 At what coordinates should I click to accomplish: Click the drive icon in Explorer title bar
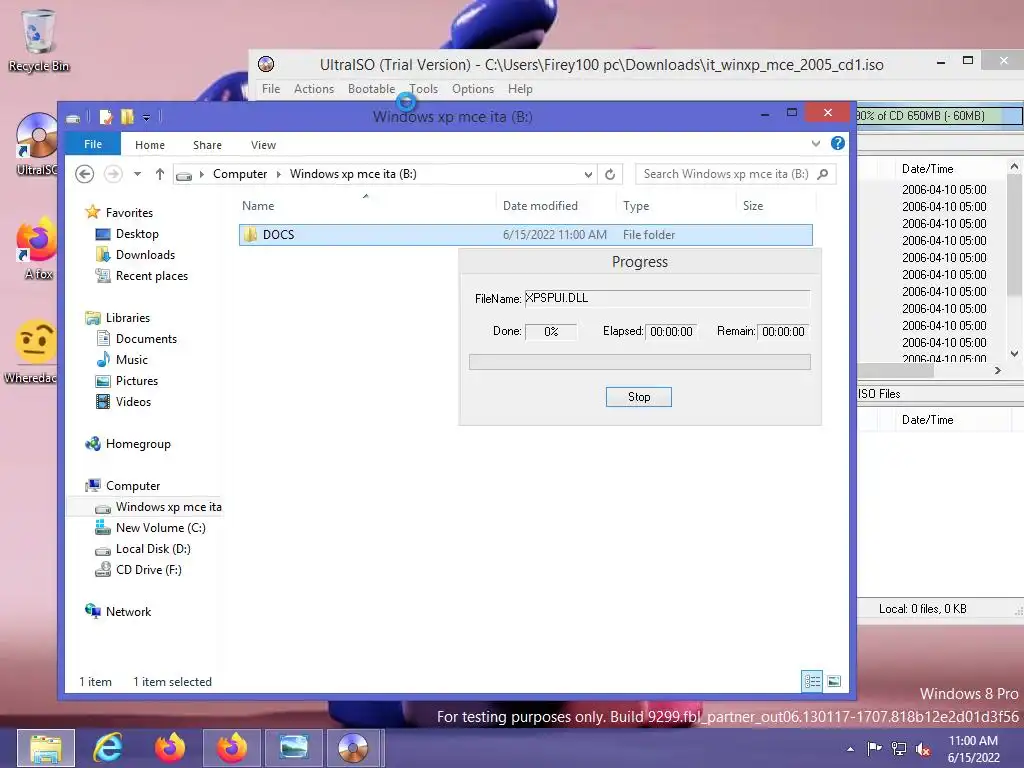click(73, 118)
